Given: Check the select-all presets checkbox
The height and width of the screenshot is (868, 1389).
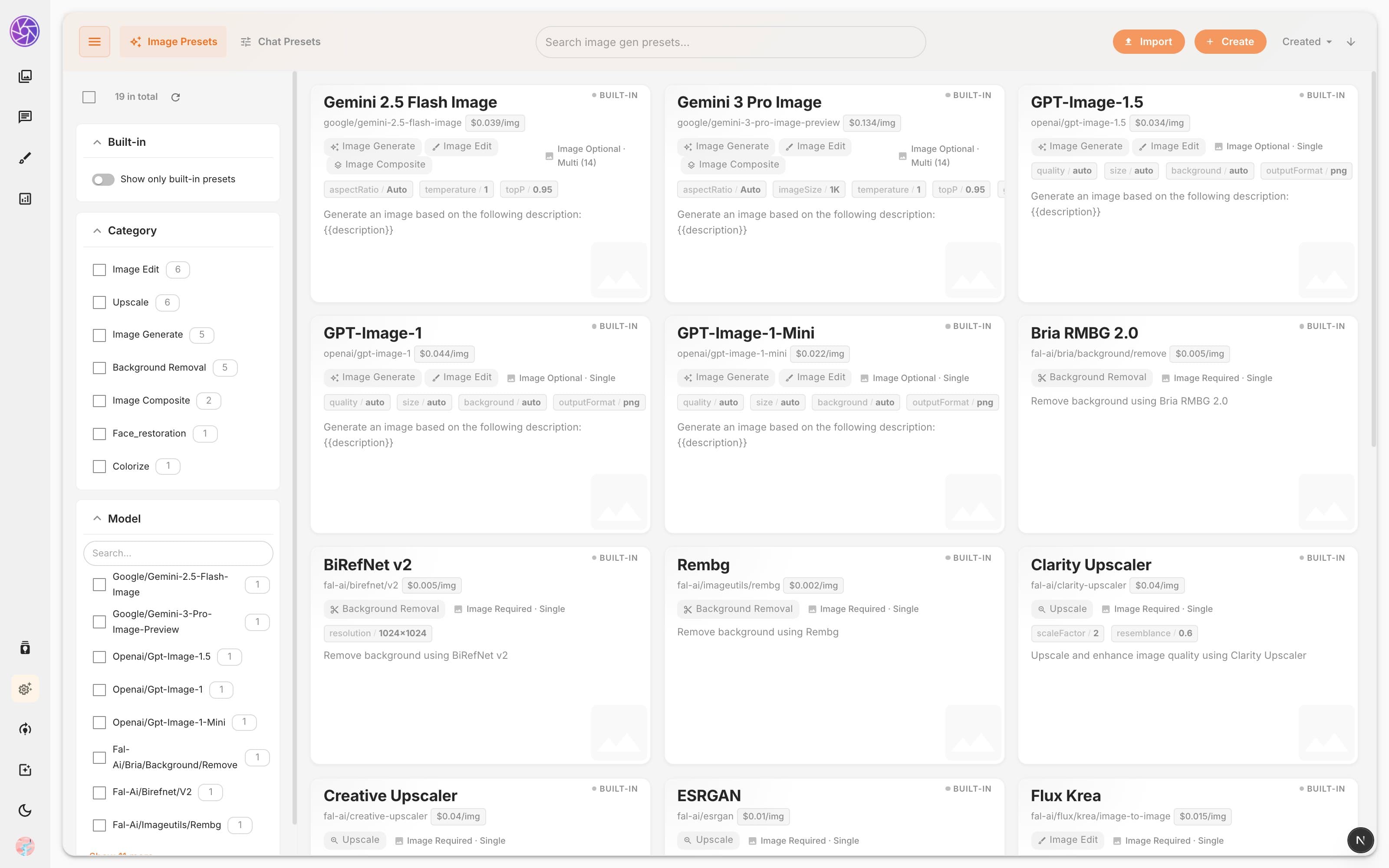Looking at the screenshot, I should pyautogui.click(x=89, y=97).
